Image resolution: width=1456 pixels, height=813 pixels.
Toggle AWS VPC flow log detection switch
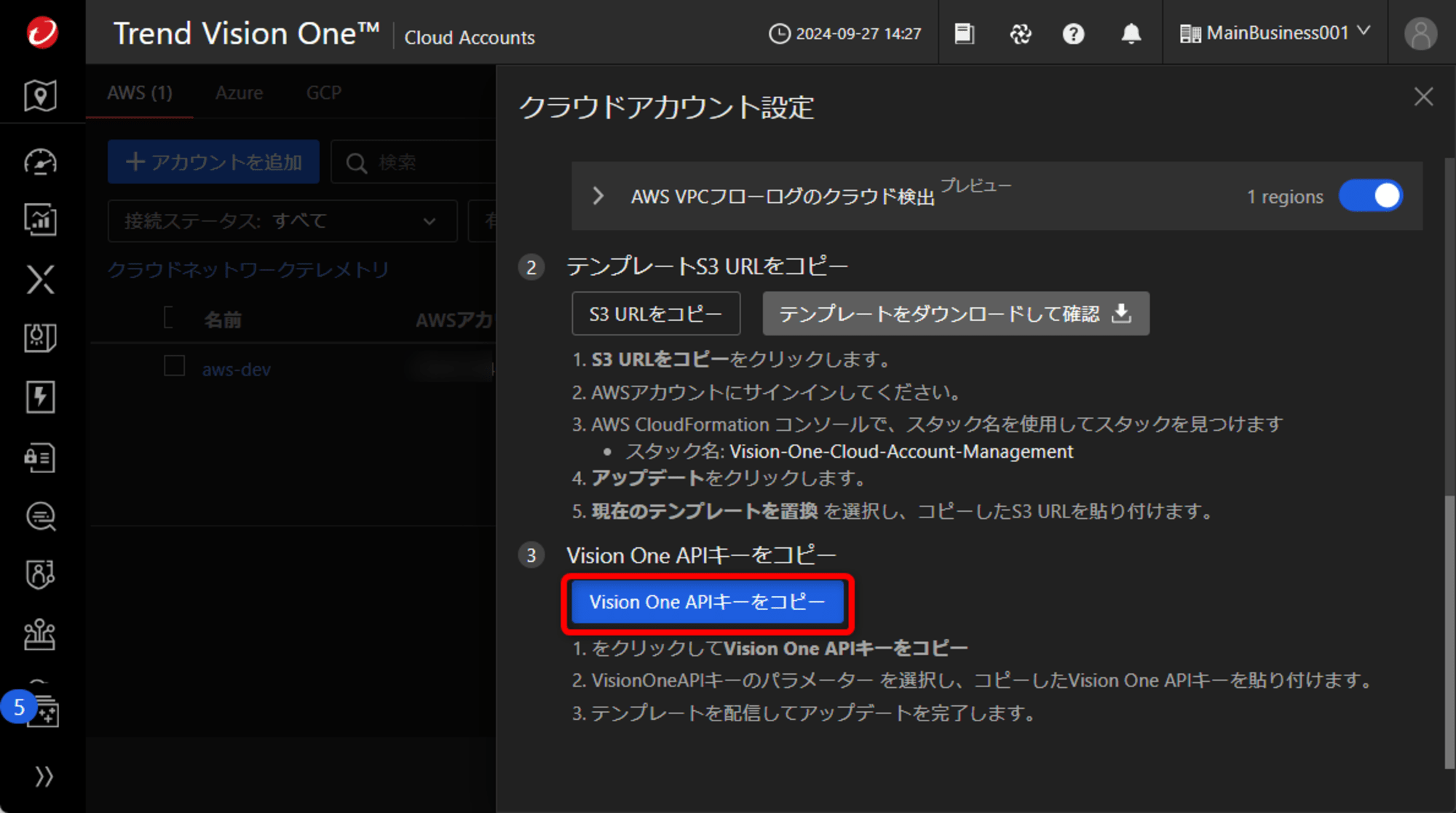(x=1371, y=196)
